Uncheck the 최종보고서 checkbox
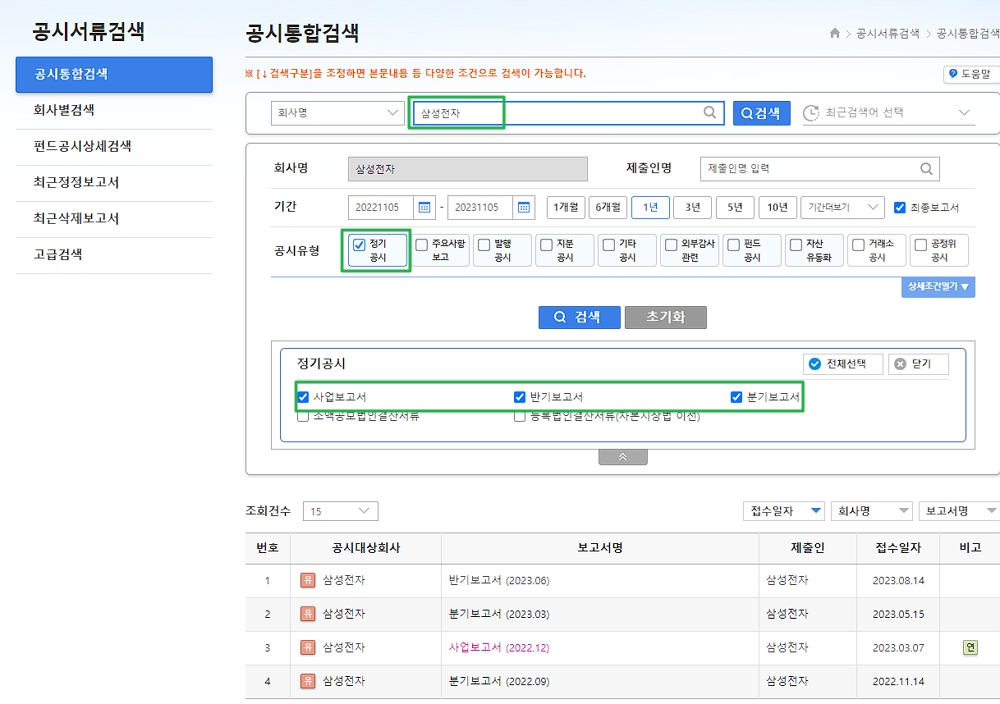Image resolution: width=1000 pixels, height=704 pixels. click(x=900, y=207)
